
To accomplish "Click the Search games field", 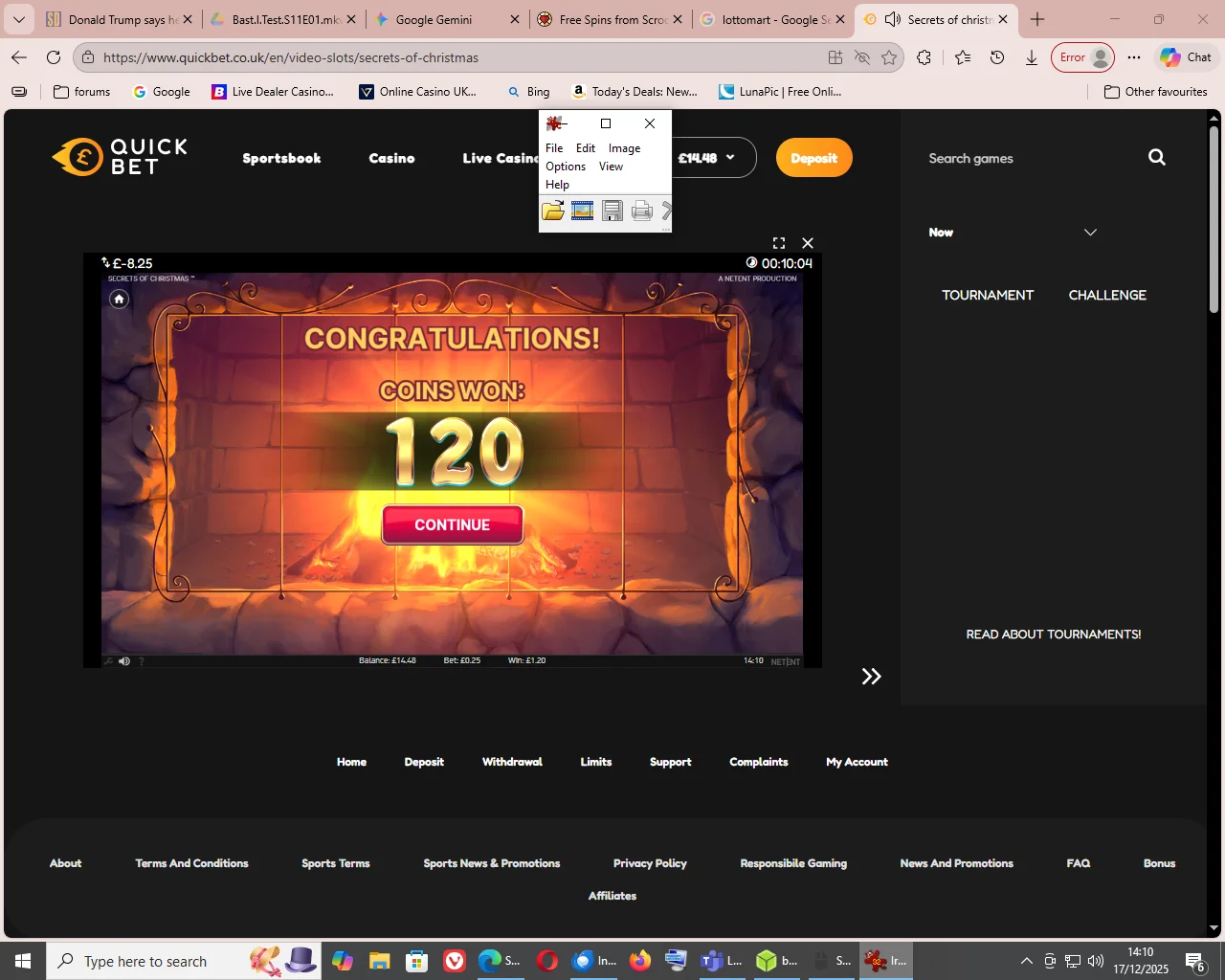I will click(1029, 158).
